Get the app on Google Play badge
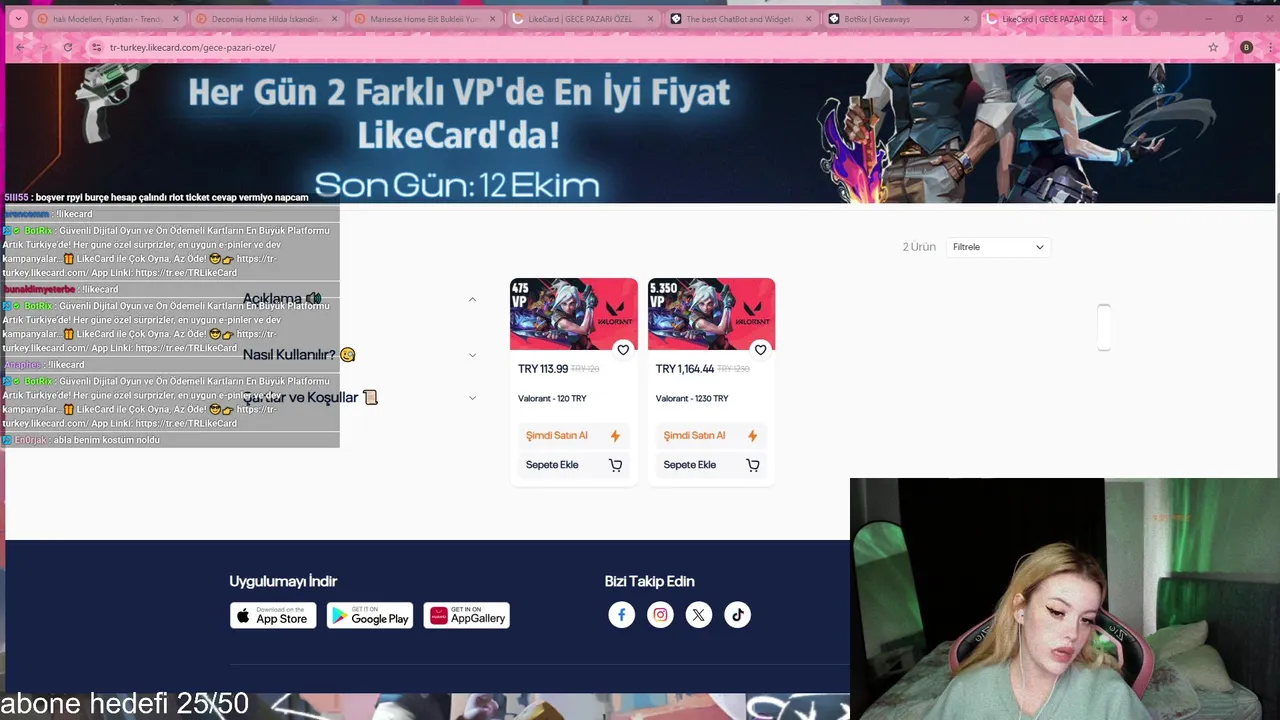The width and height of the screenshot is (1280, 720). tap(370, 615)
